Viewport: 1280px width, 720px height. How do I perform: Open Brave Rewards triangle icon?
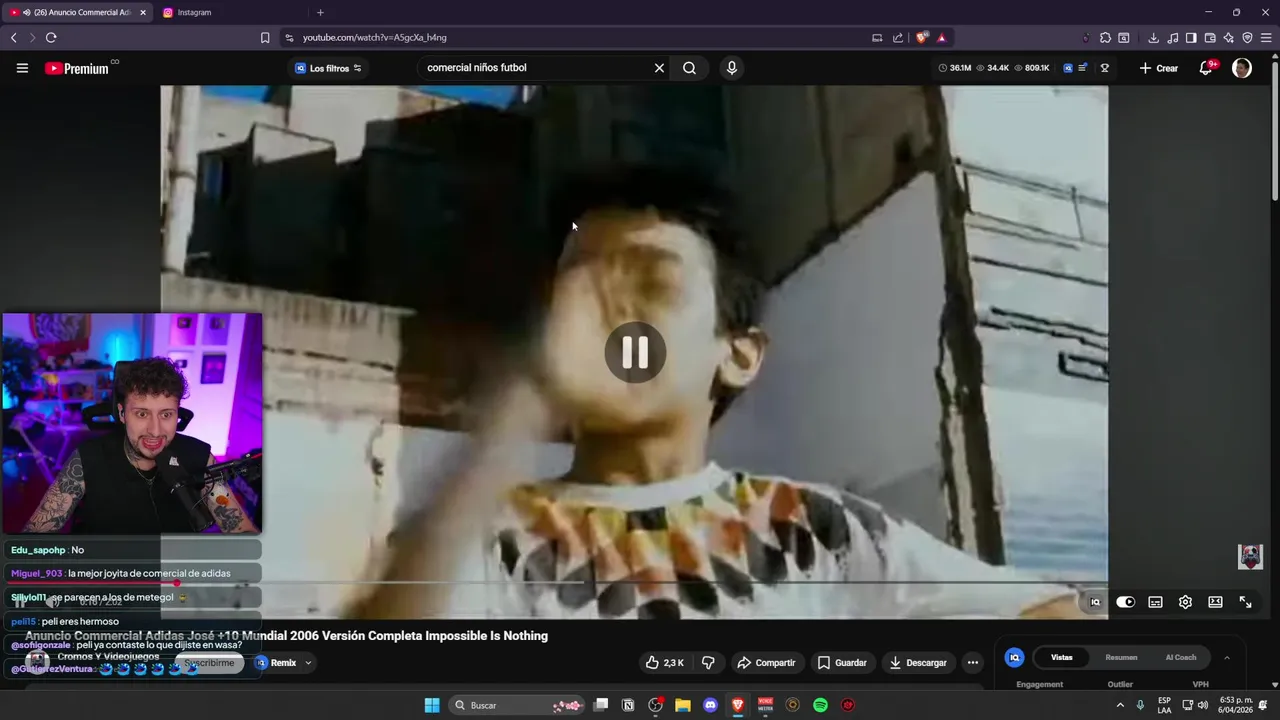[x=941, y=37]
